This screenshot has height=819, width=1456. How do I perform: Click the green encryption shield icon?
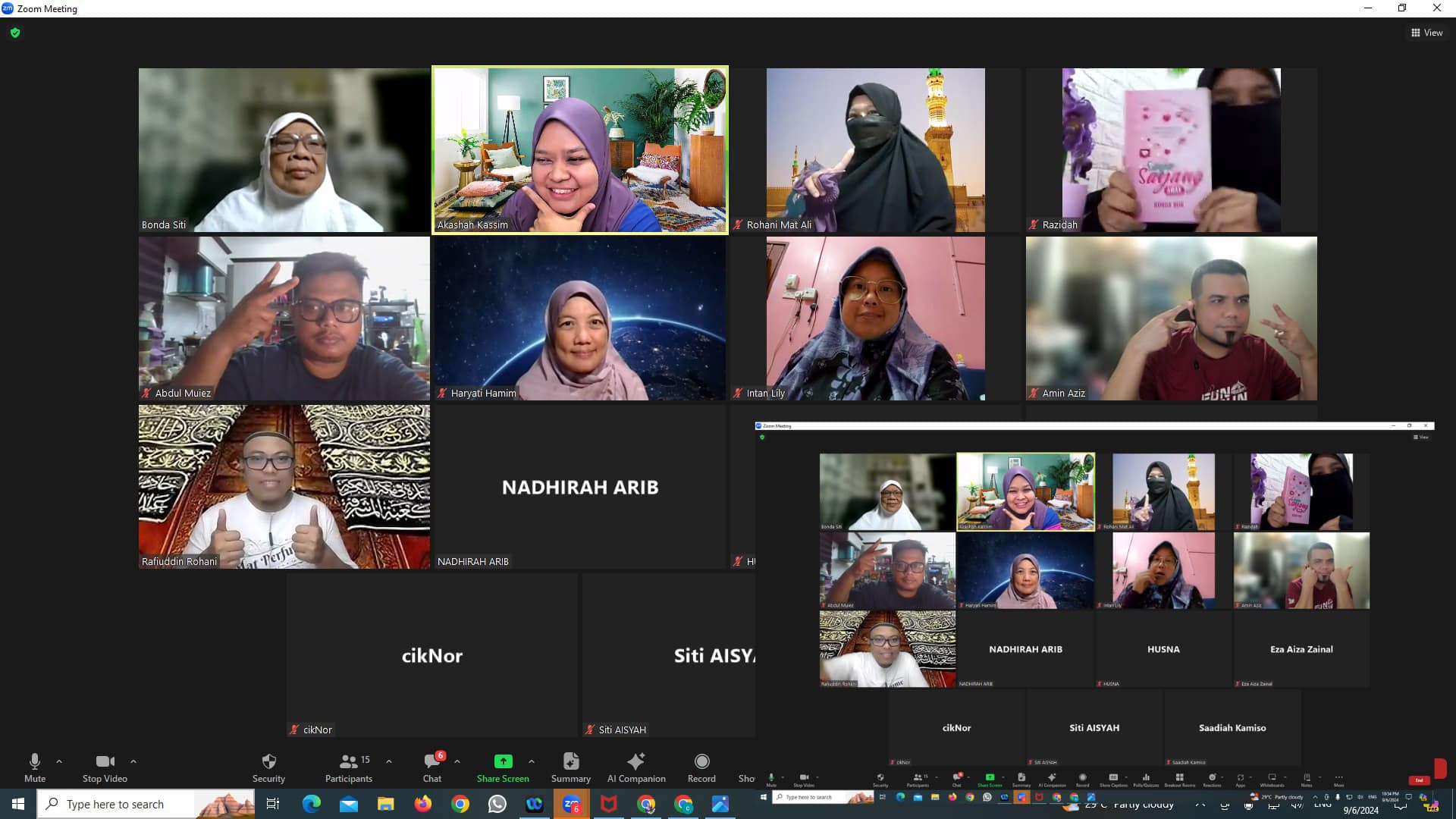click(x=15, y=33)
